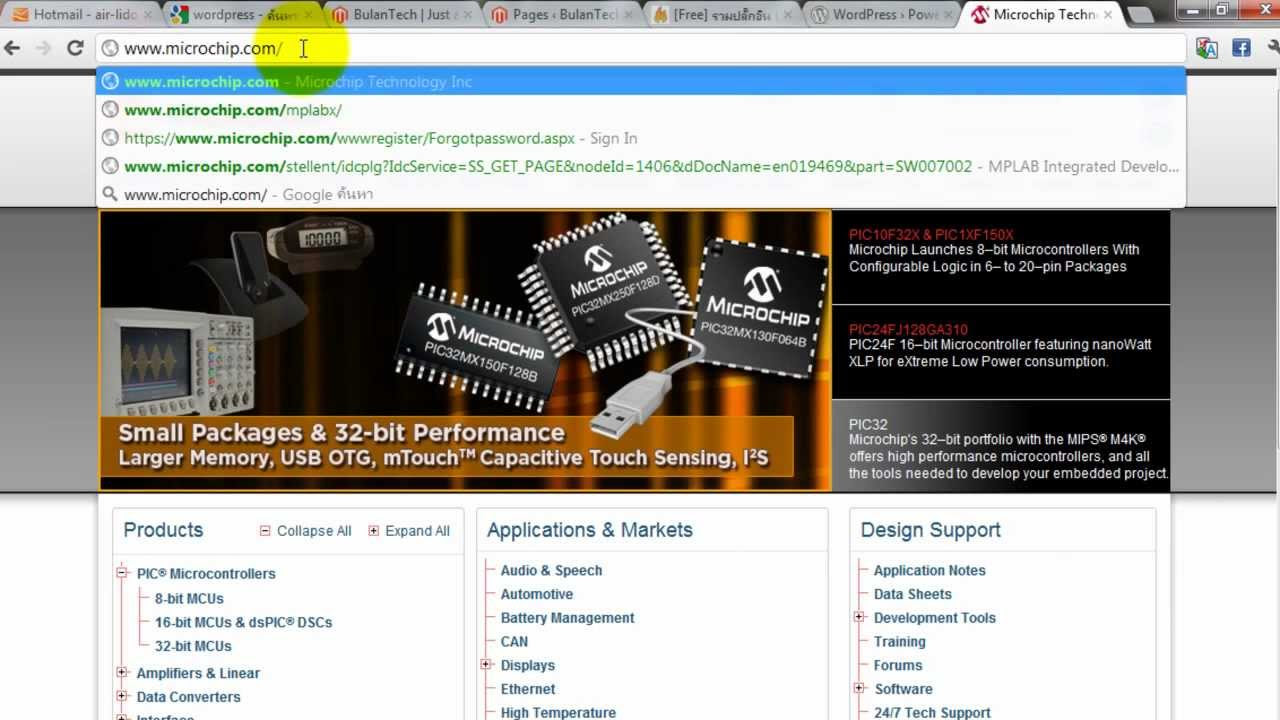Open the Amplifiers & Linear link
1280x720 pixels.
coord(198,673)
